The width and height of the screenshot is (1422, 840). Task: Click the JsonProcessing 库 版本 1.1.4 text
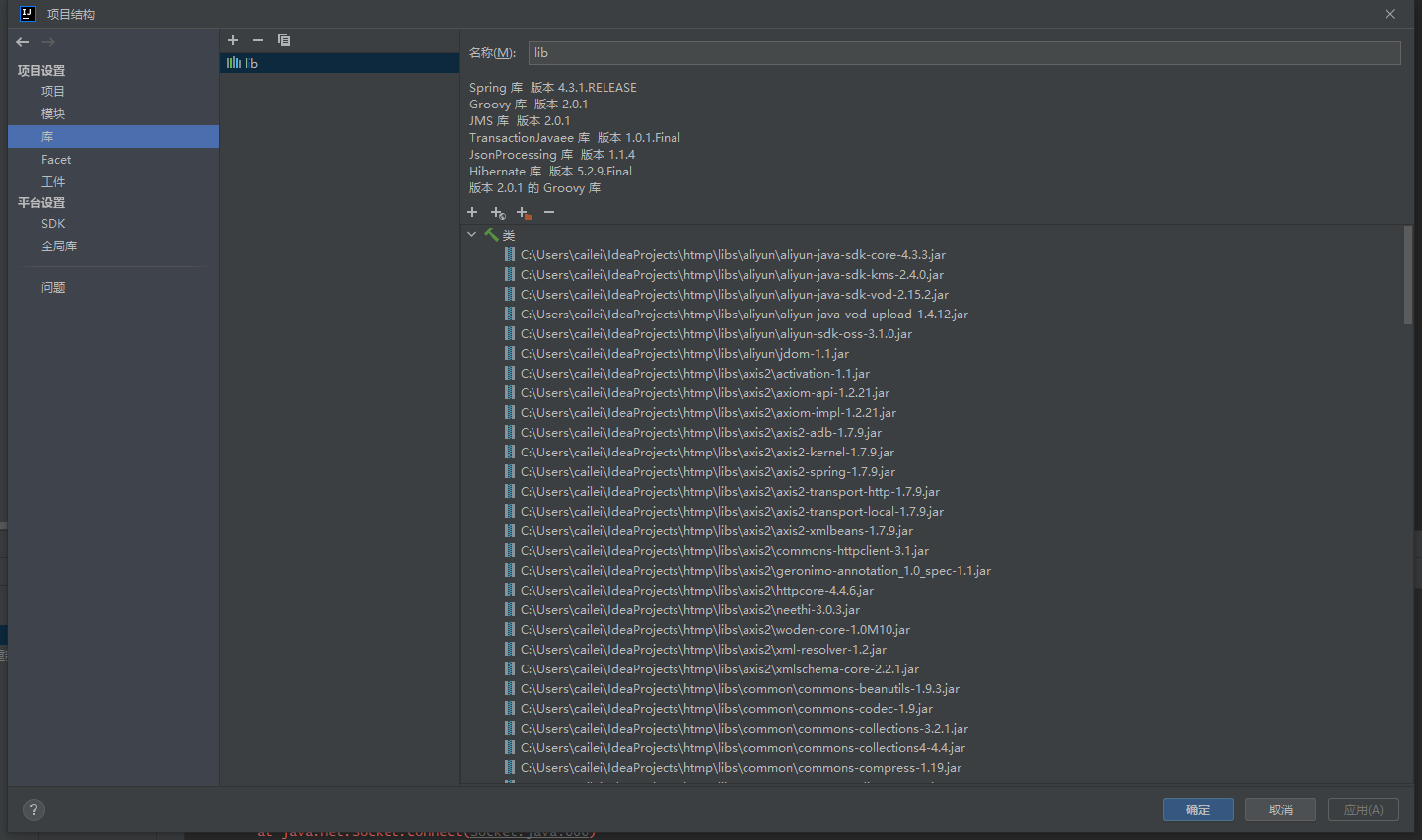point(552,154)
